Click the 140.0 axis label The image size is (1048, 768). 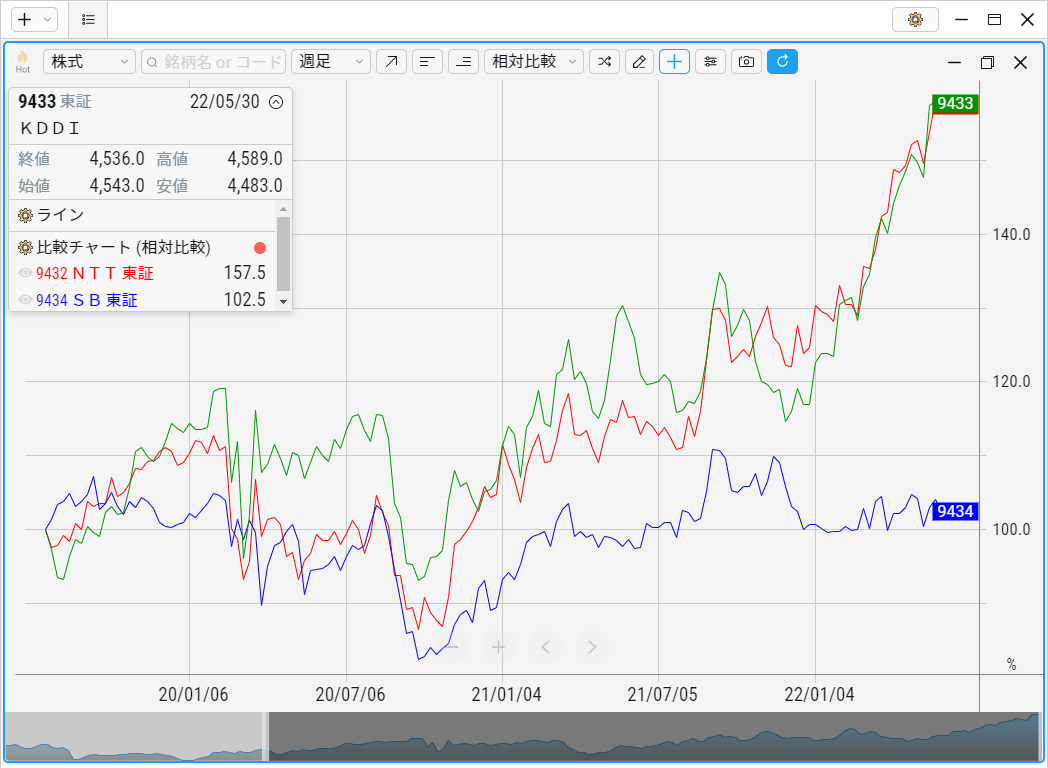pyautogui.click(x=1011, y=235)
